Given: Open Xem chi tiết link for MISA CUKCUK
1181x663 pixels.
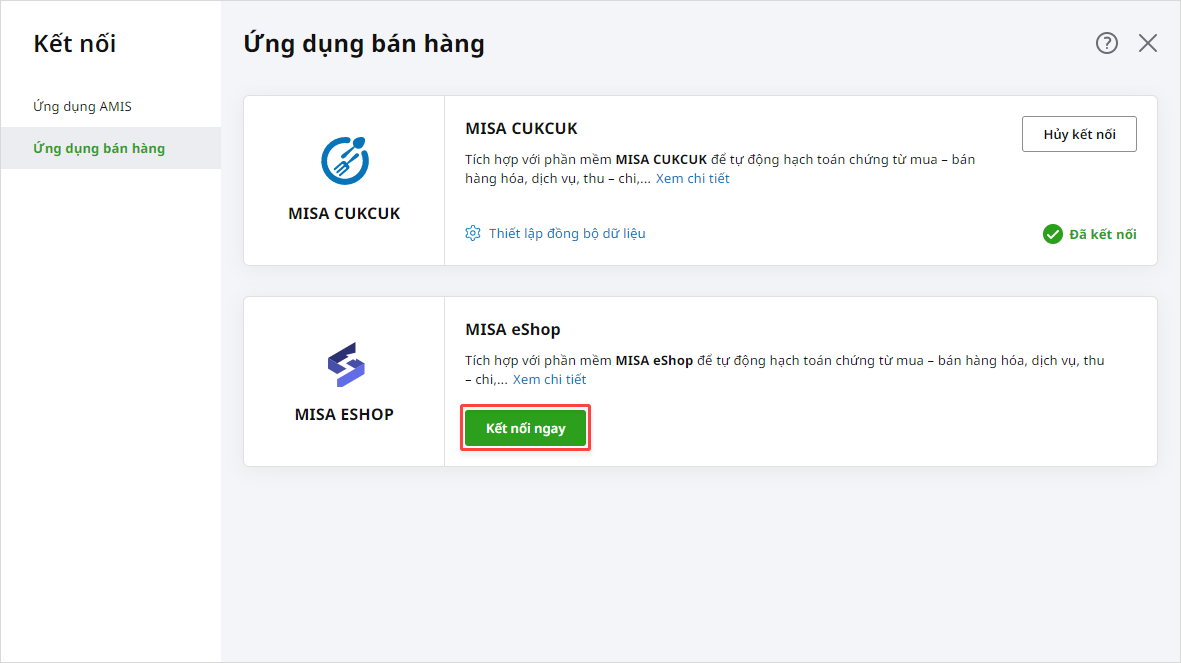Looking at the screenshot, I should [x=692, y=179].
